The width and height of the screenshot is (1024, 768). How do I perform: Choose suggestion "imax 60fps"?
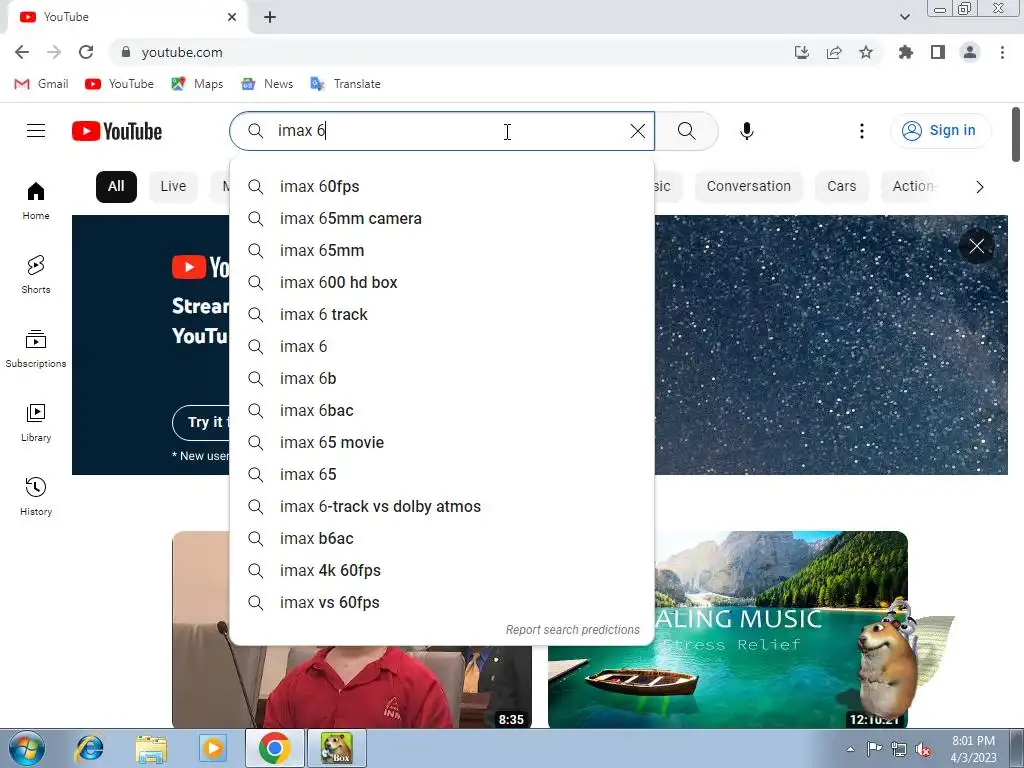(442, 187)
